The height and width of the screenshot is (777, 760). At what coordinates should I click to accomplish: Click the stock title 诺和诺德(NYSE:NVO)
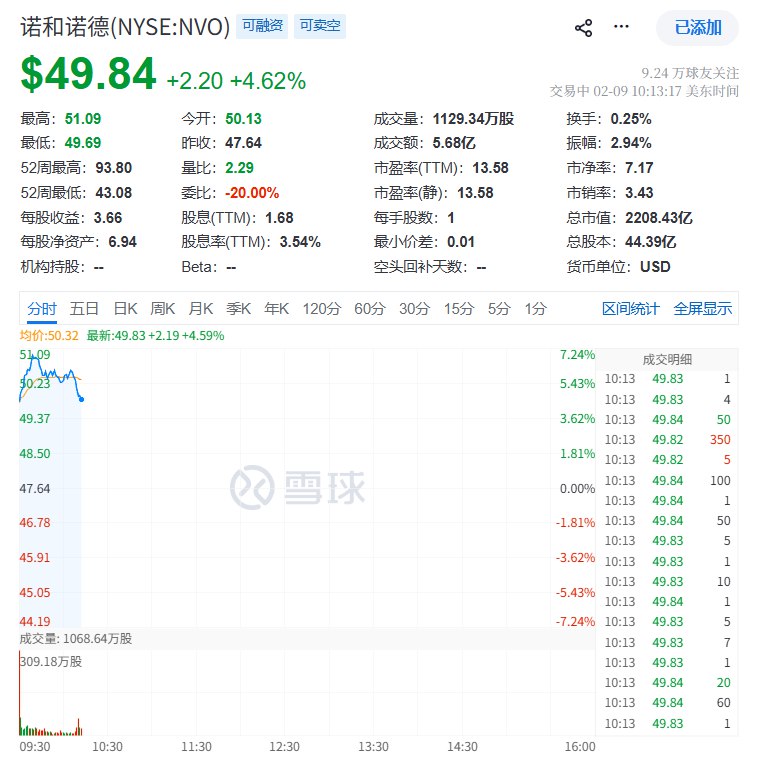125,27
